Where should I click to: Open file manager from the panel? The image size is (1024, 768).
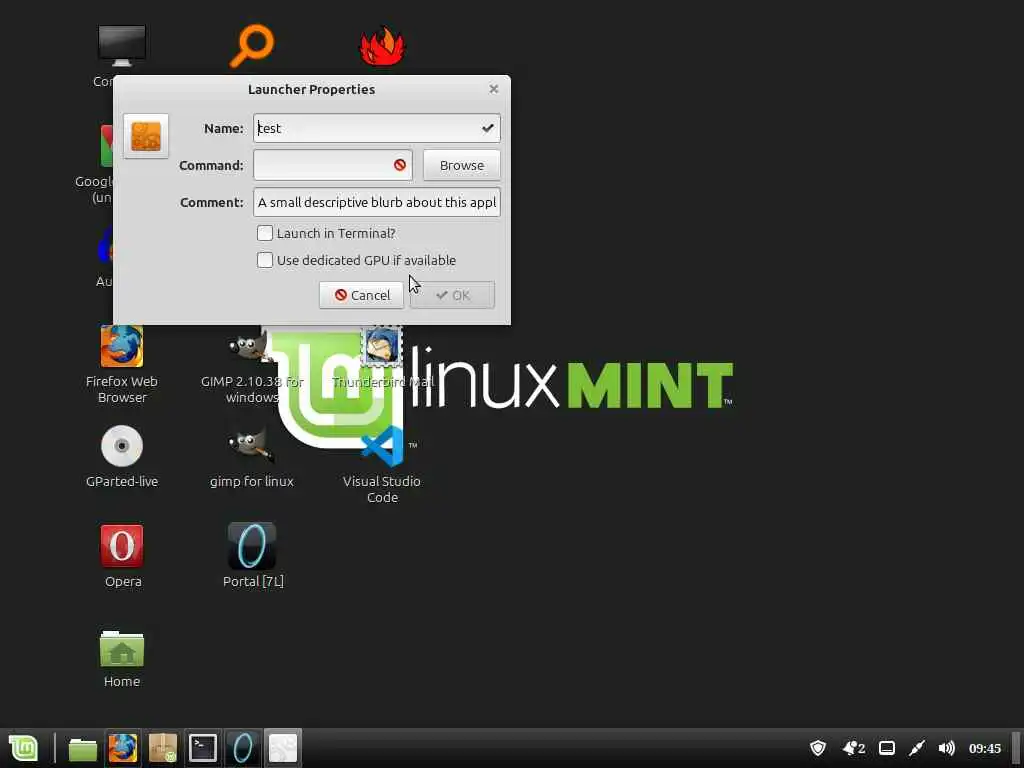(x=83, y=748)
